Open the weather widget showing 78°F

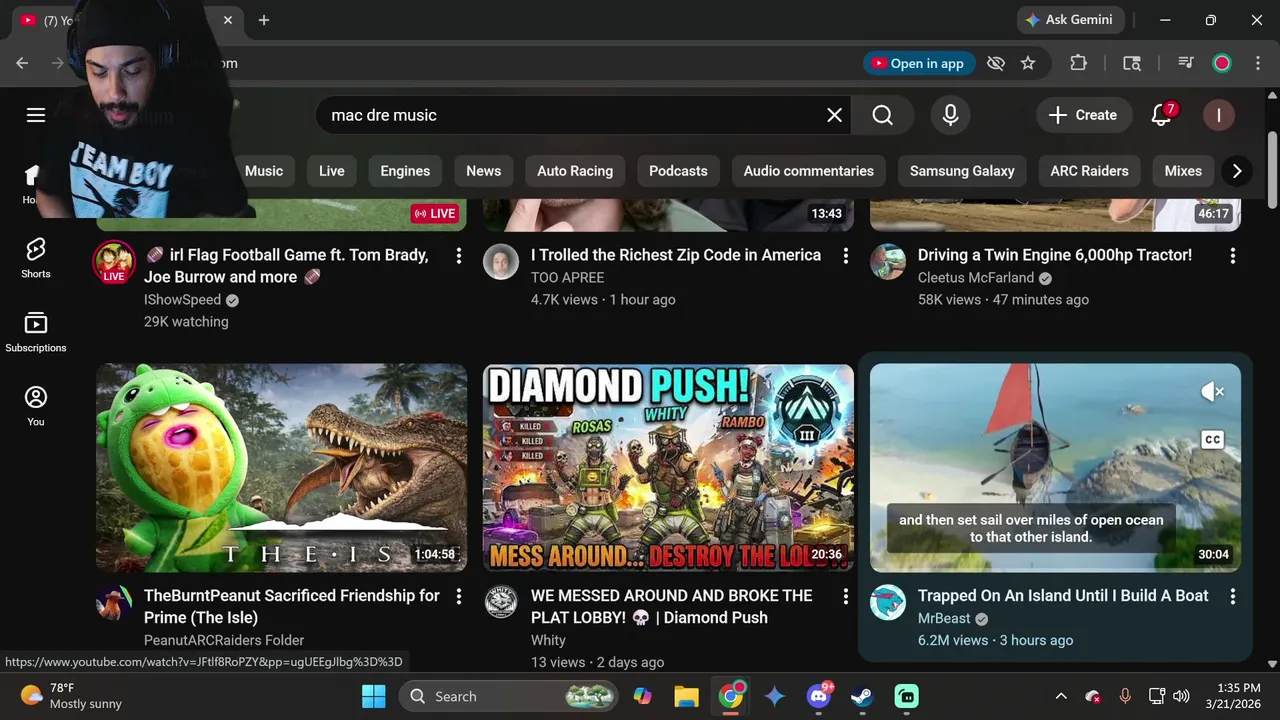click(72, 696)
